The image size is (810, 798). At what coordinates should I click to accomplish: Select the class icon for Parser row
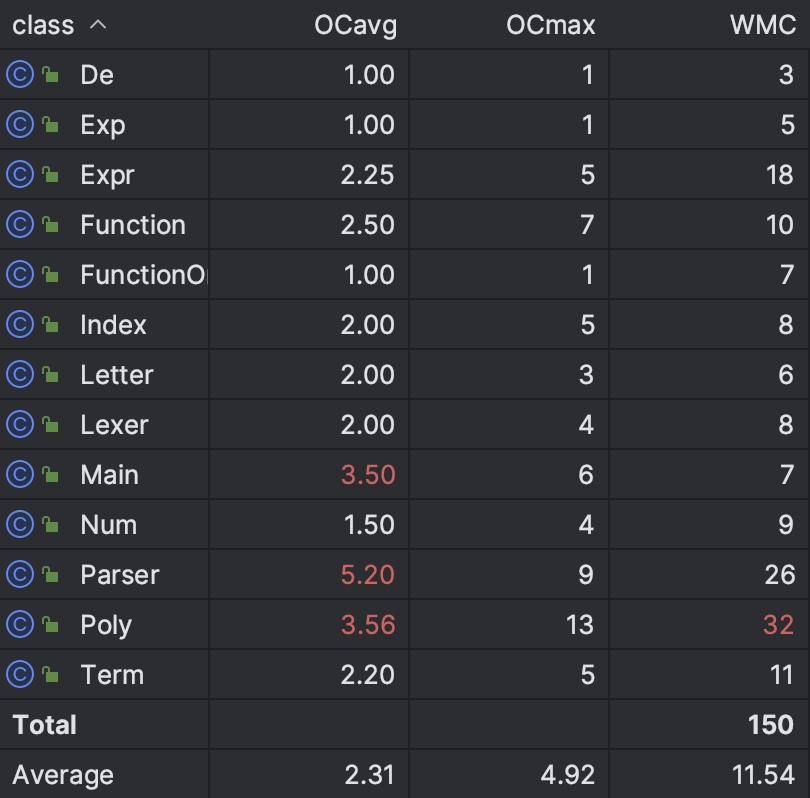pyautogui.click(x=20, y=574)
